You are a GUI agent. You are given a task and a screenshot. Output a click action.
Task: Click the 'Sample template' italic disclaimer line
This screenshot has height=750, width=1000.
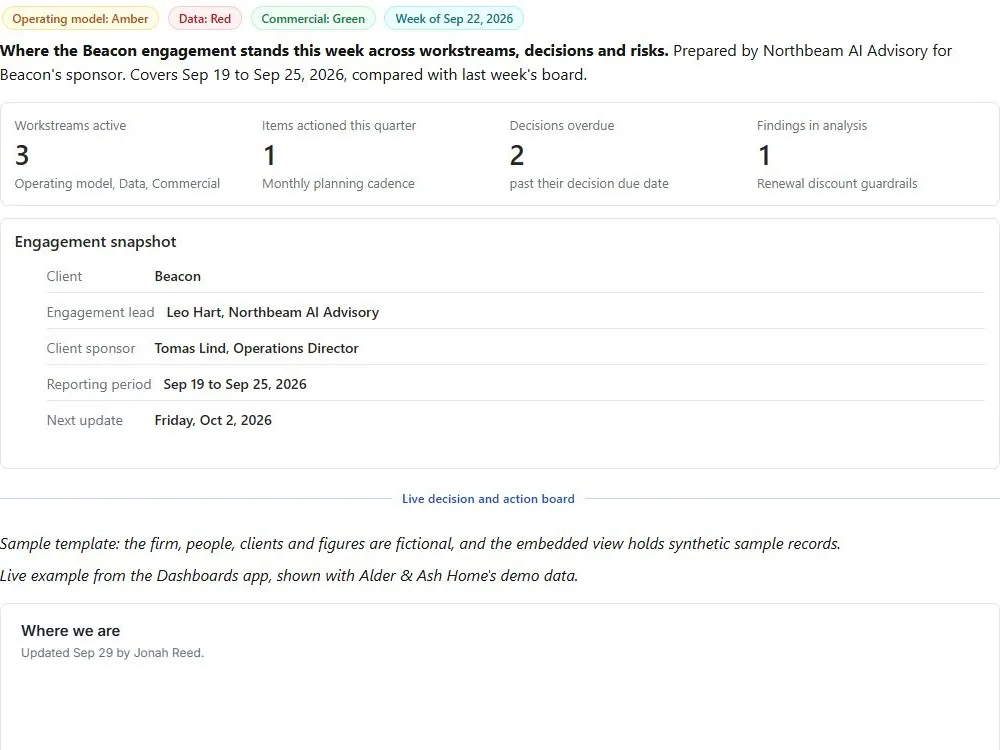tap(420, 543)
